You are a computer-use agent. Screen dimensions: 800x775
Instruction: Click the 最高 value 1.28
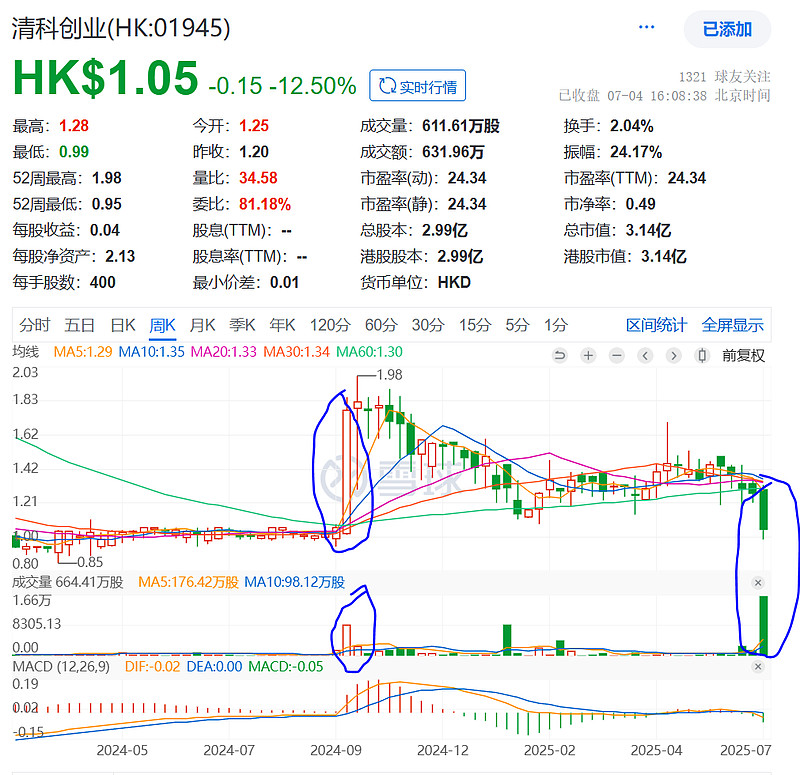[x=73, y=126]
